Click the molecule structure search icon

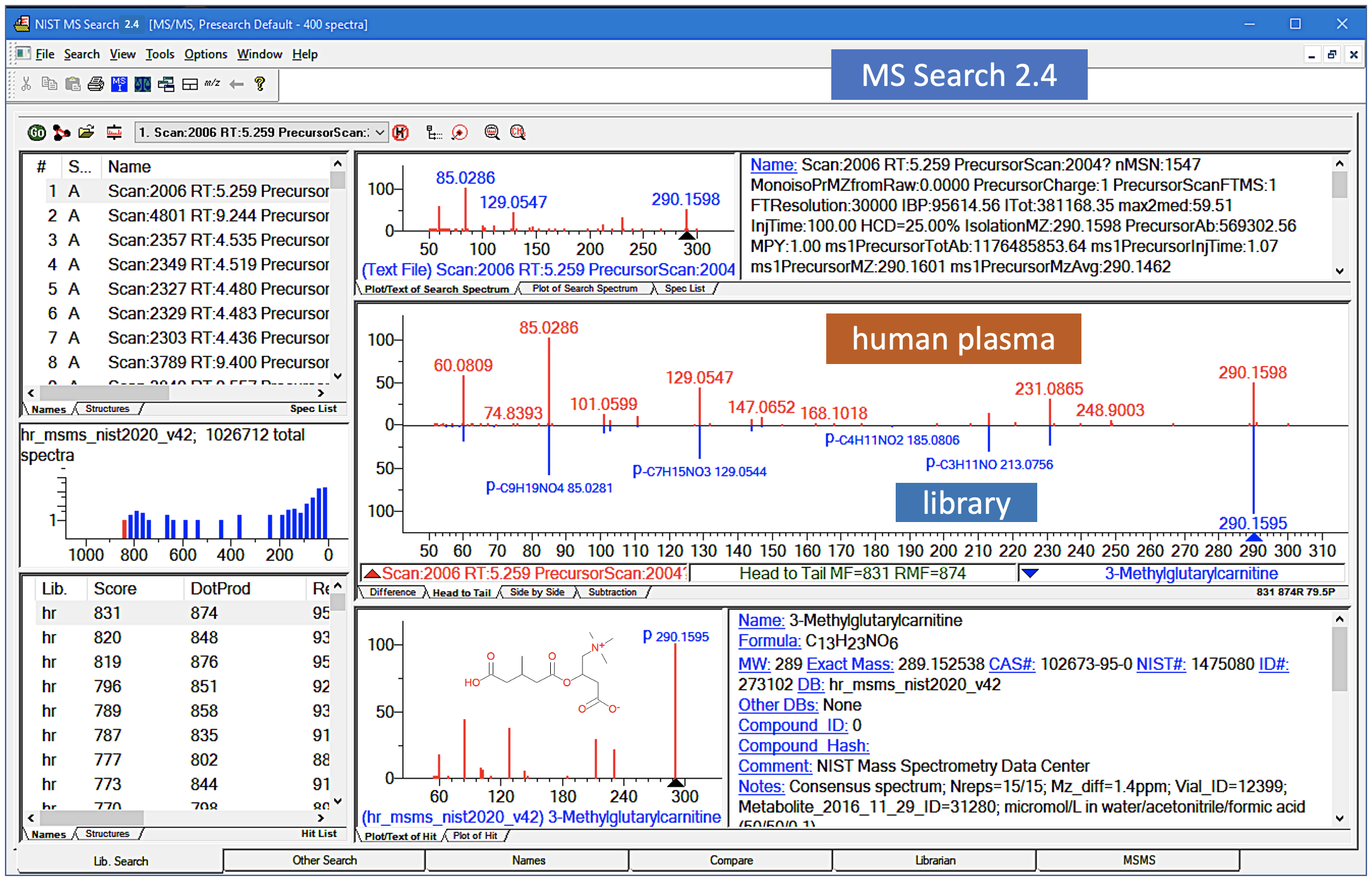tap(61, 132)
